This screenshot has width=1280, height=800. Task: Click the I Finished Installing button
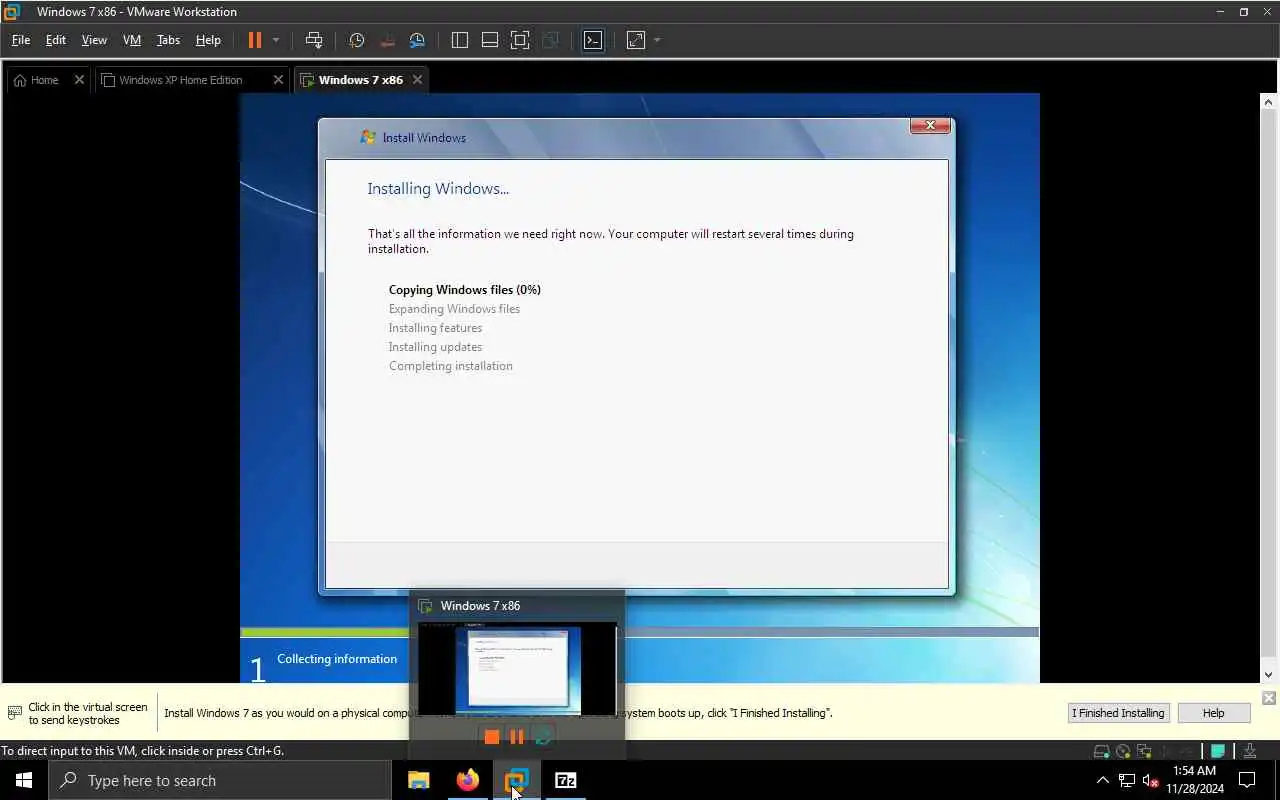pyautogui.click(x=1118, y=713)
